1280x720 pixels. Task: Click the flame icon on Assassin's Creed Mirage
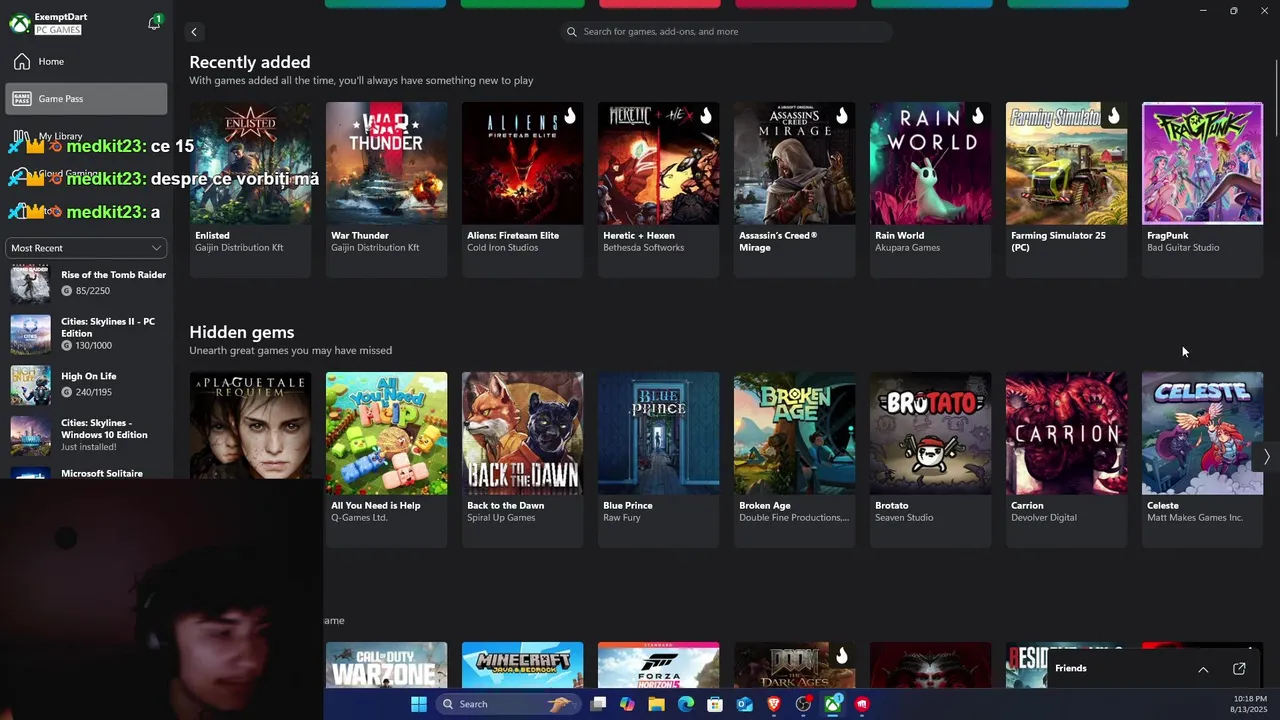pyautogui.click(x=841, y=116)
